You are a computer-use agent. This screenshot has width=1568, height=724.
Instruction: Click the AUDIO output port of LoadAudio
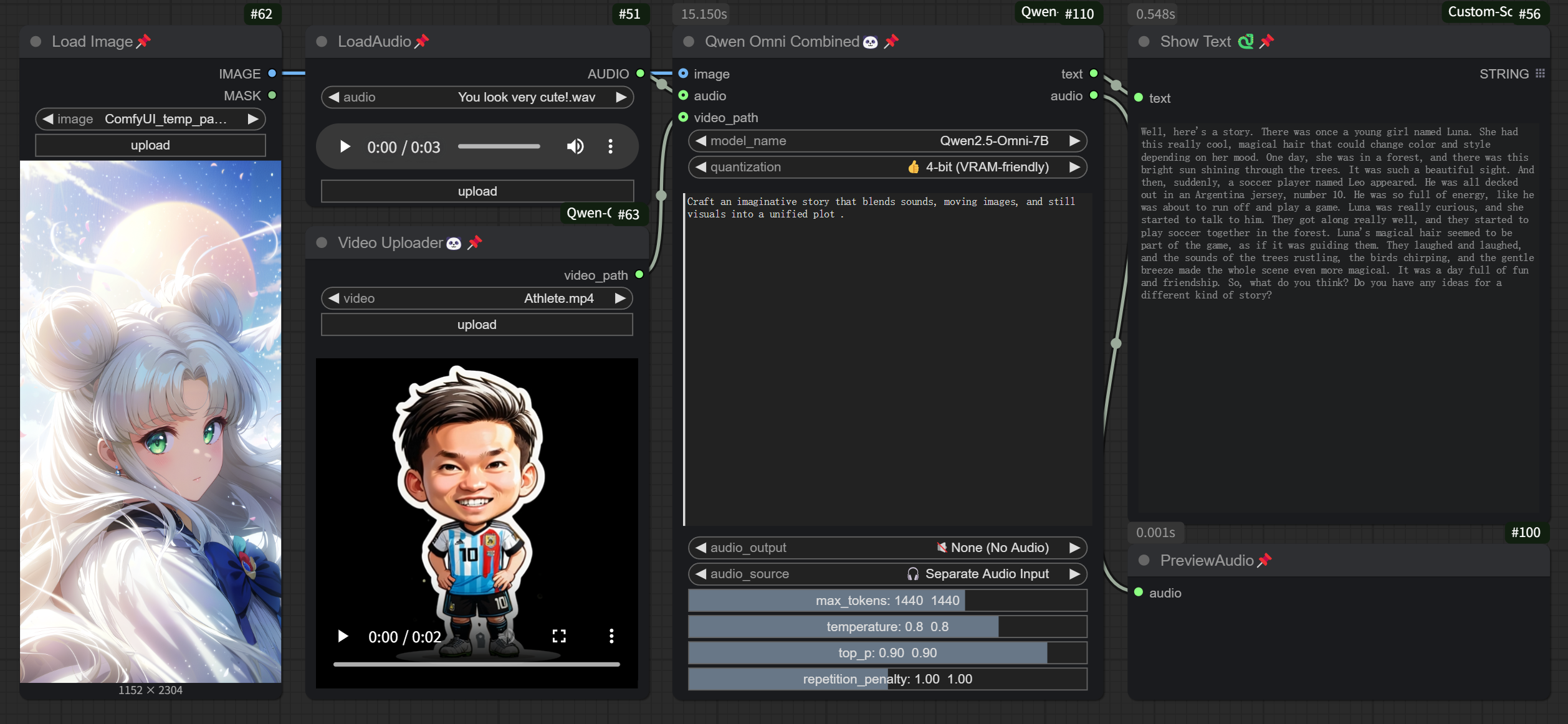pyautogui.click(x=640, y=74)
